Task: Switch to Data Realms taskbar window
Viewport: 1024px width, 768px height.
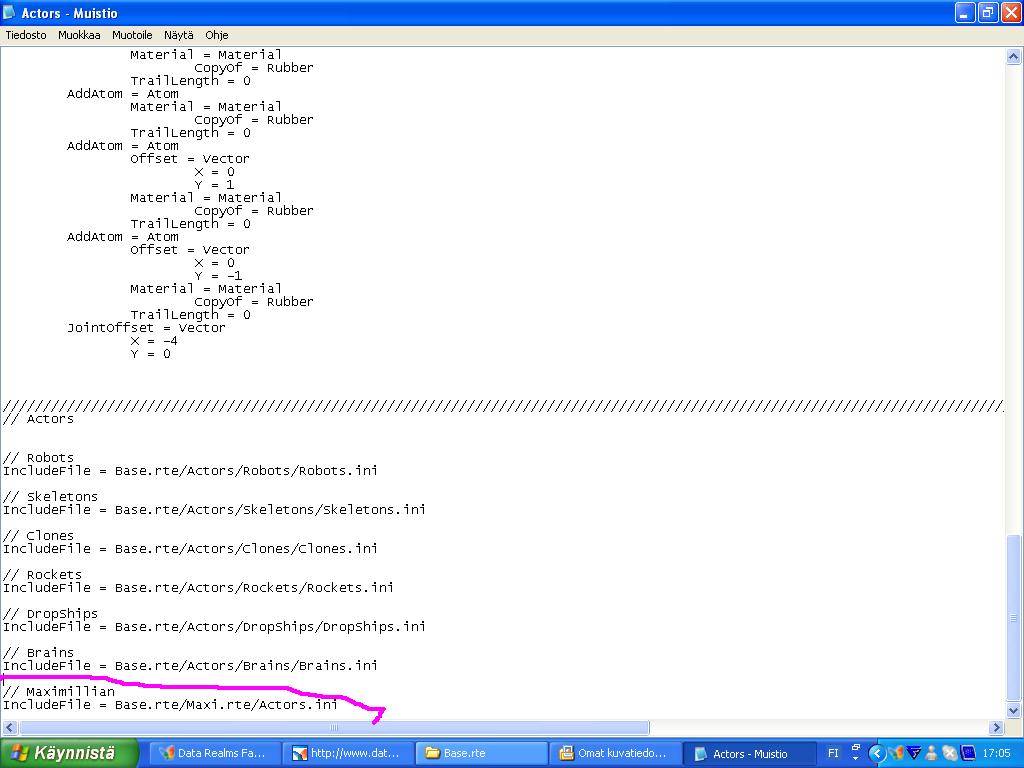Action: pos(212,753)
